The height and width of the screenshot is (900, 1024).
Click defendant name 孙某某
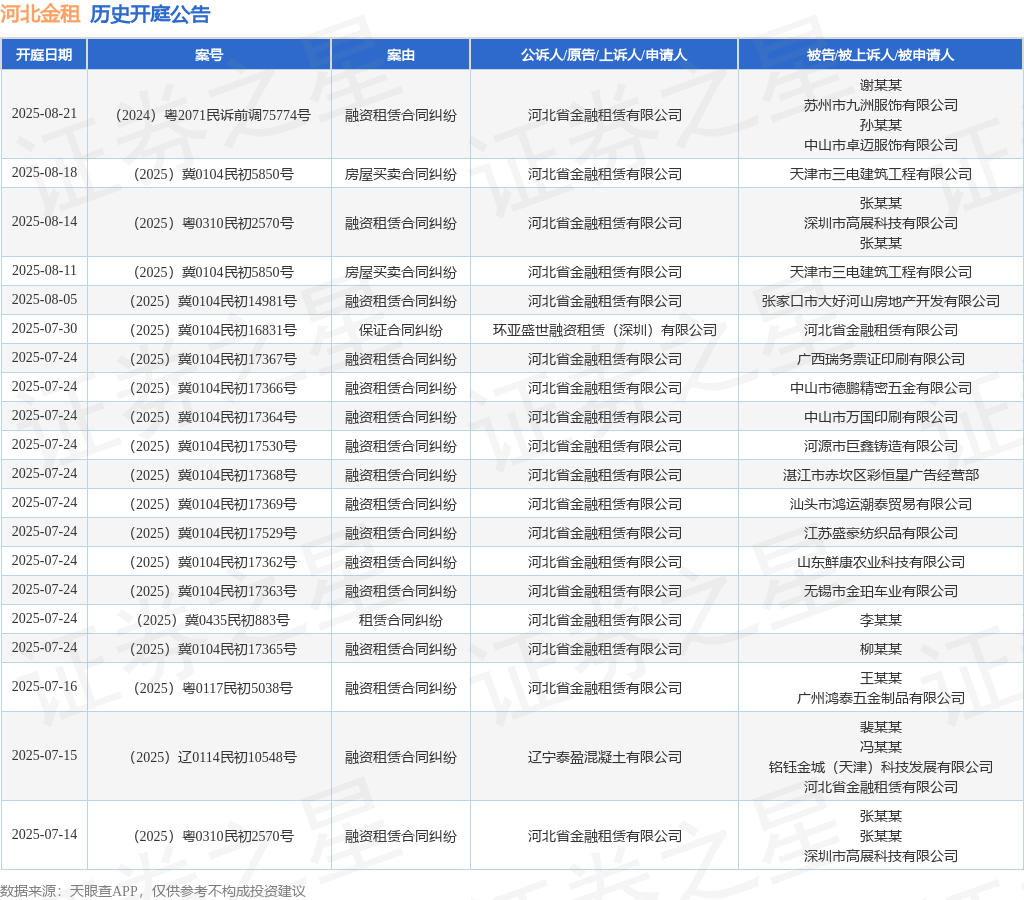[x=880, y=125]
